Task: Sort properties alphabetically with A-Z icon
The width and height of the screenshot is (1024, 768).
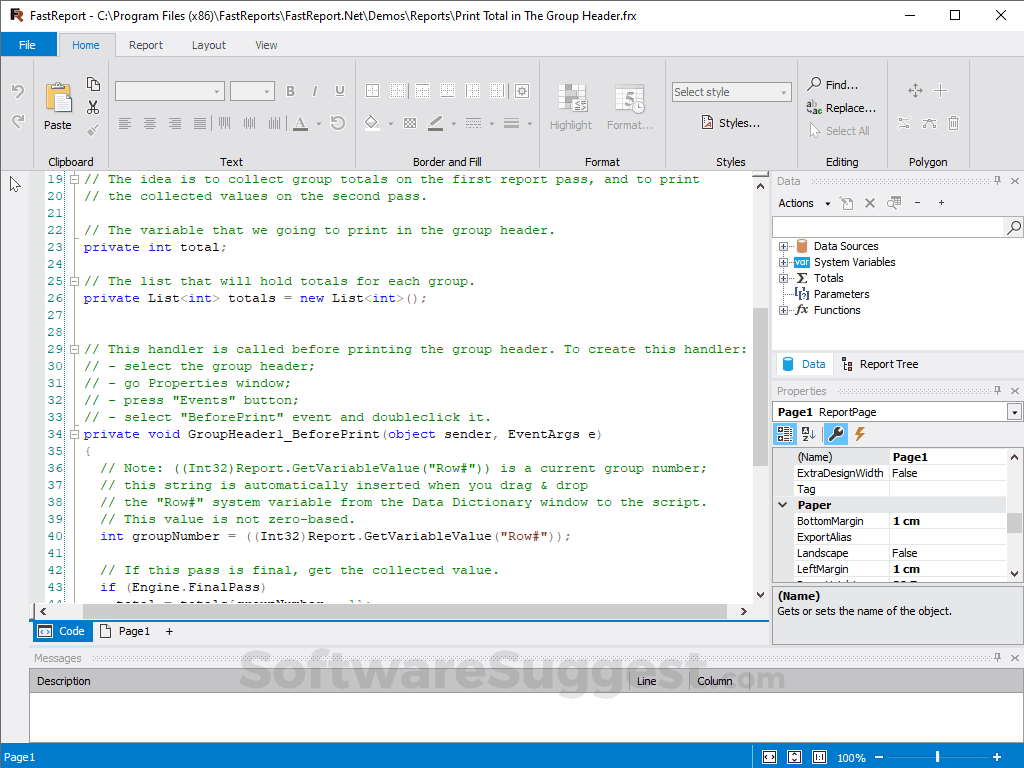Action: pos(810,434)
